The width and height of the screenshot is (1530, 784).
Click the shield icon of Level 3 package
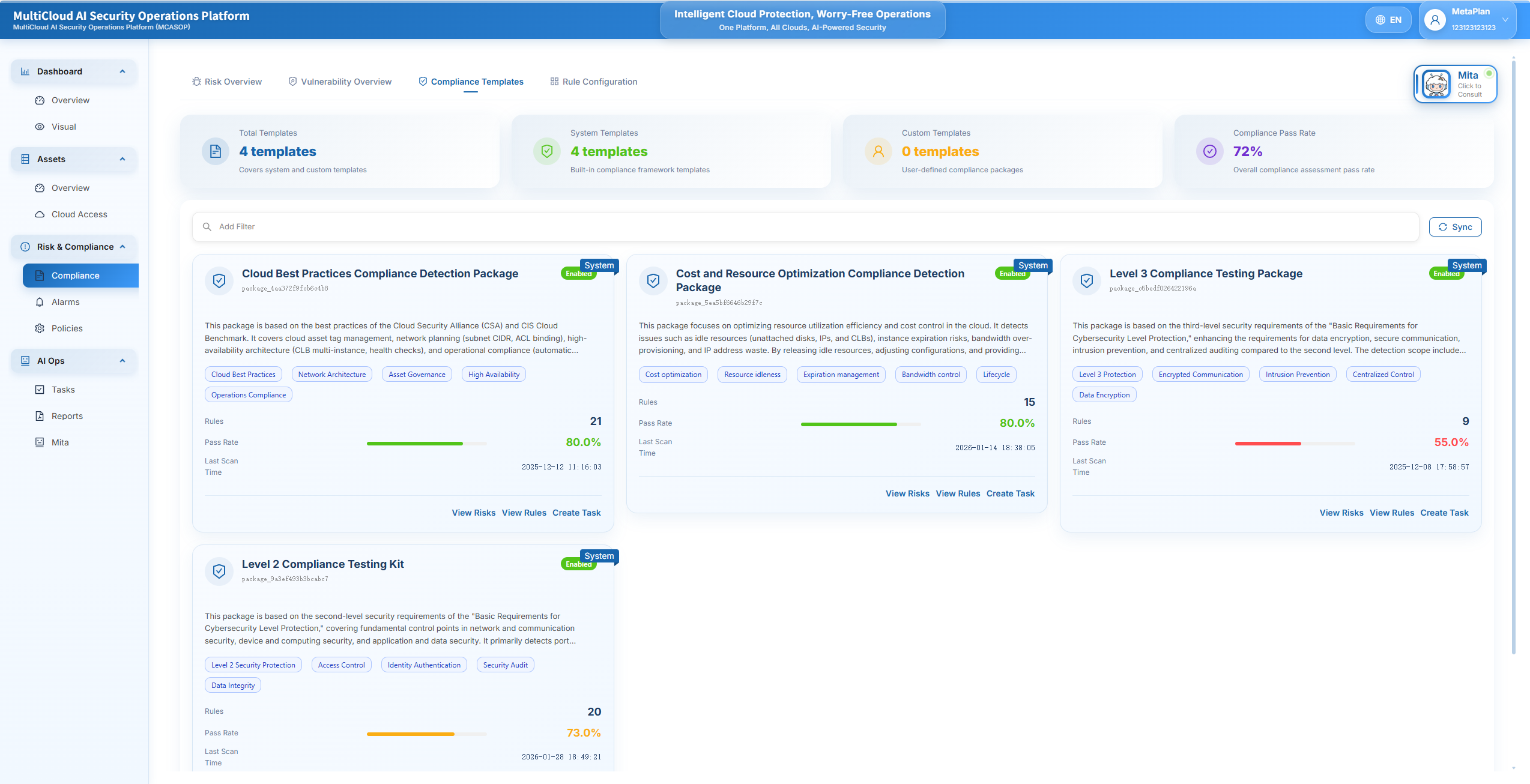tap(1086, 280)
